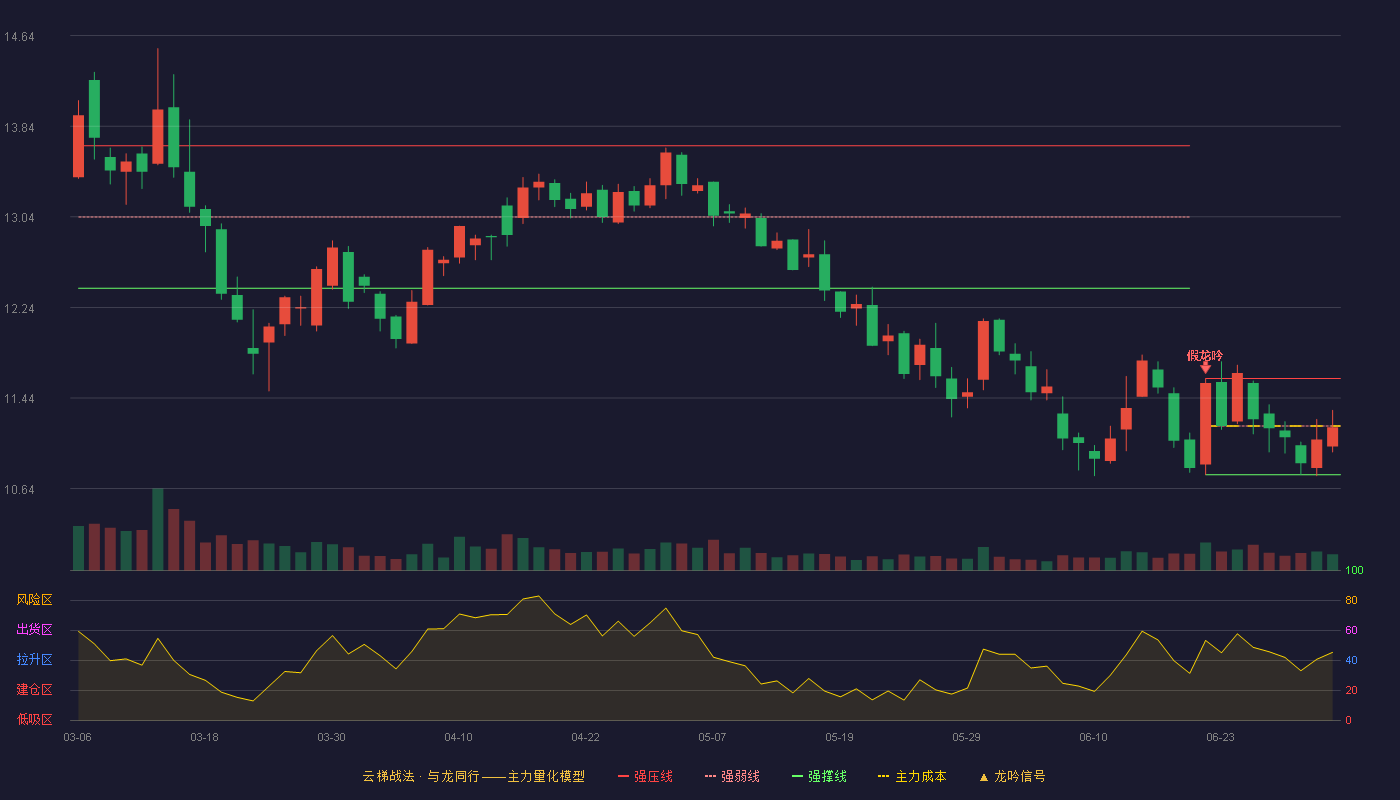Select the 低吸区 zone label
The height and width of the screenshot is (800, 1400).
click(x=34, y=719)
